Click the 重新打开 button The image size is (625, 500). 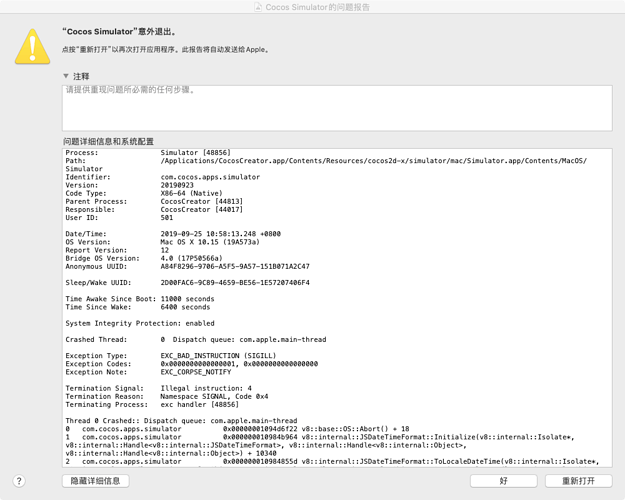tap(578, 481)
